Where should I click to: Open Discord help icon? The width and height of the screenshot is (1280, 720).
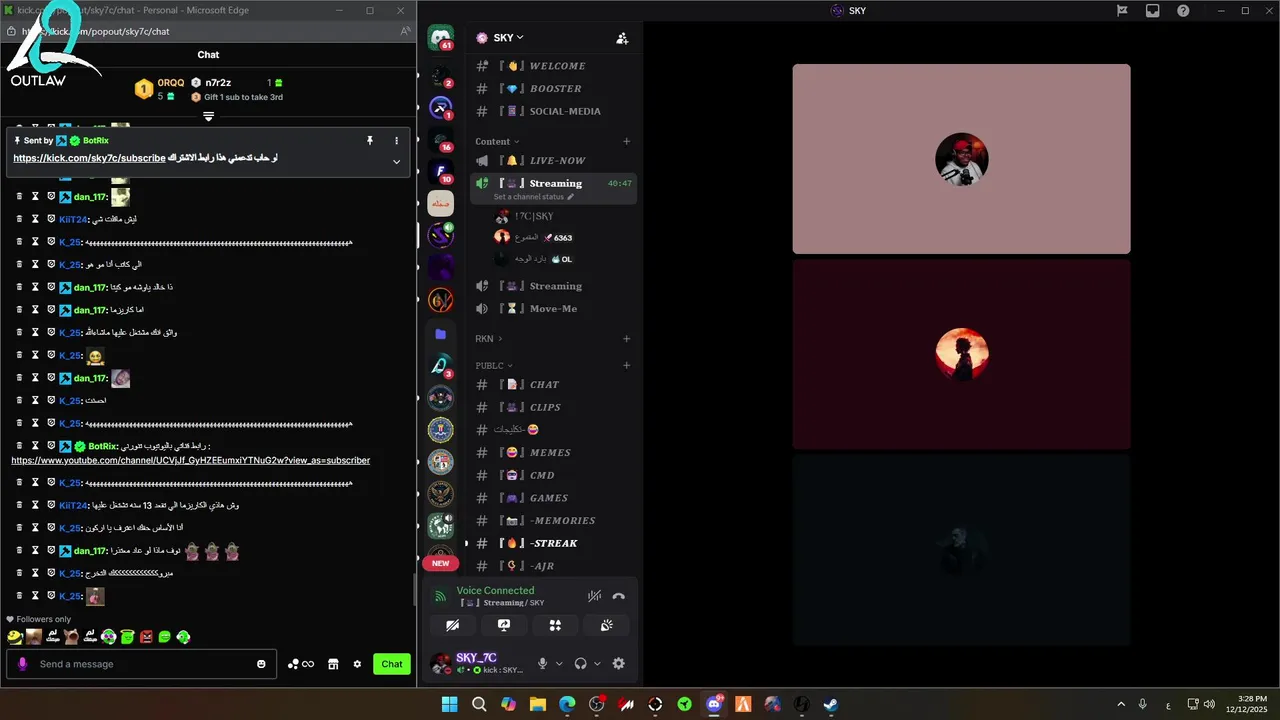point(1183,11)
